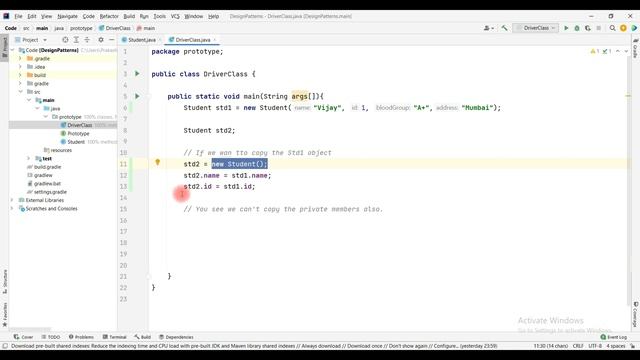Click Collapse All icon in Project panel

click(87, 40)
